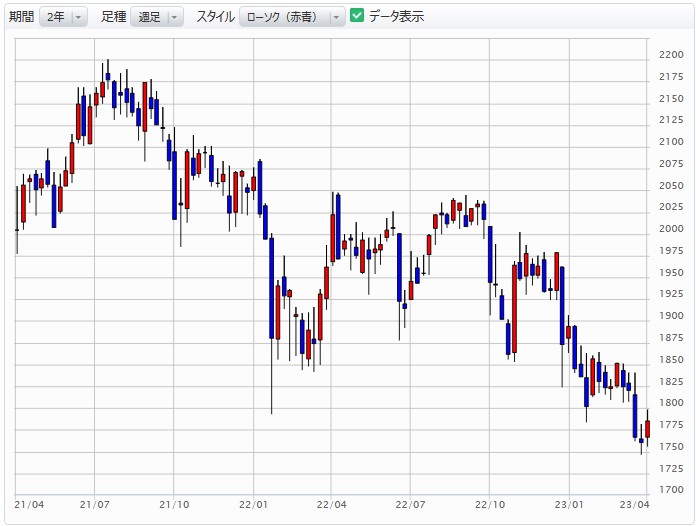Click the 23/01 date axis label
The image size is (696, 526).
(569, 505)
